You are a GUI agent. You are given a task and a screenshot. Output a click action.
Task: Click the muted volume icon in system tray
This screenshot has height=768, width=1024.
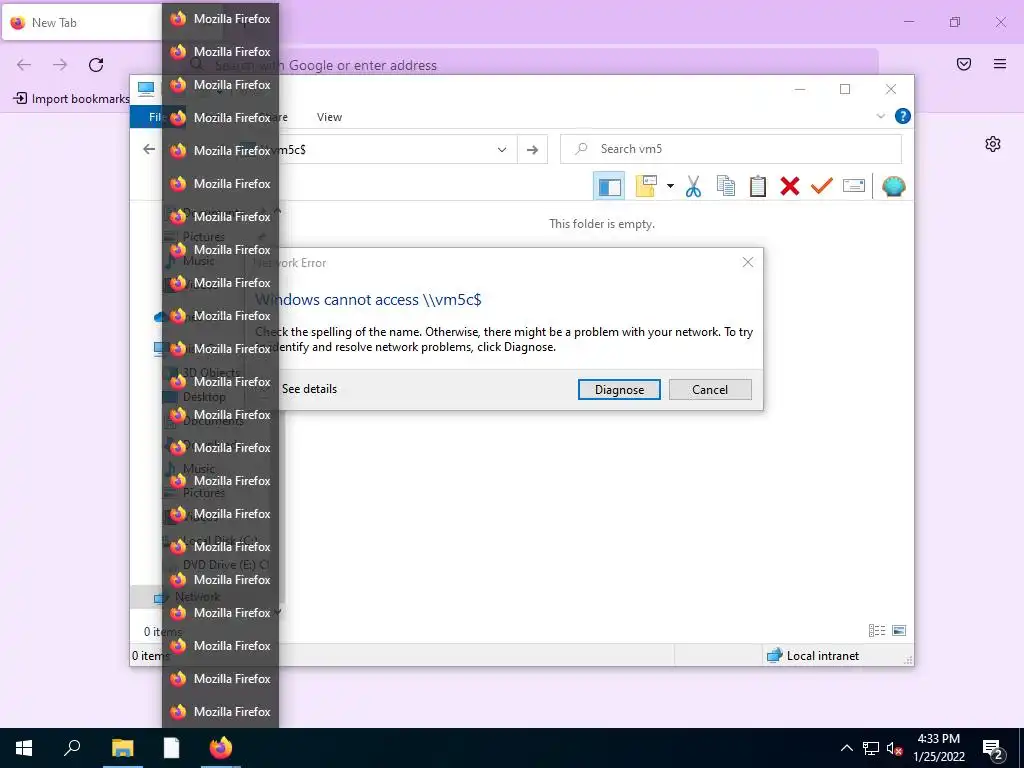(894, 748)
